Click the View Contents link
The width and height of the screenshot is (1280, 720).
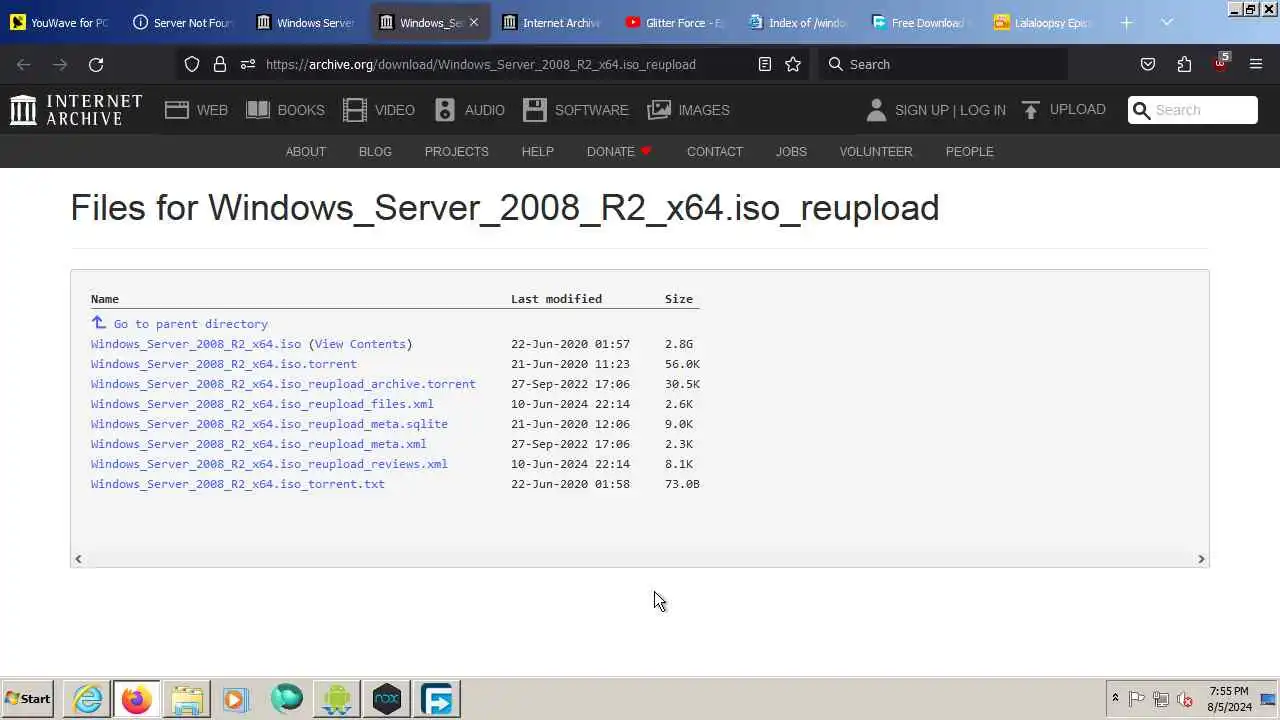coord(360,344)
